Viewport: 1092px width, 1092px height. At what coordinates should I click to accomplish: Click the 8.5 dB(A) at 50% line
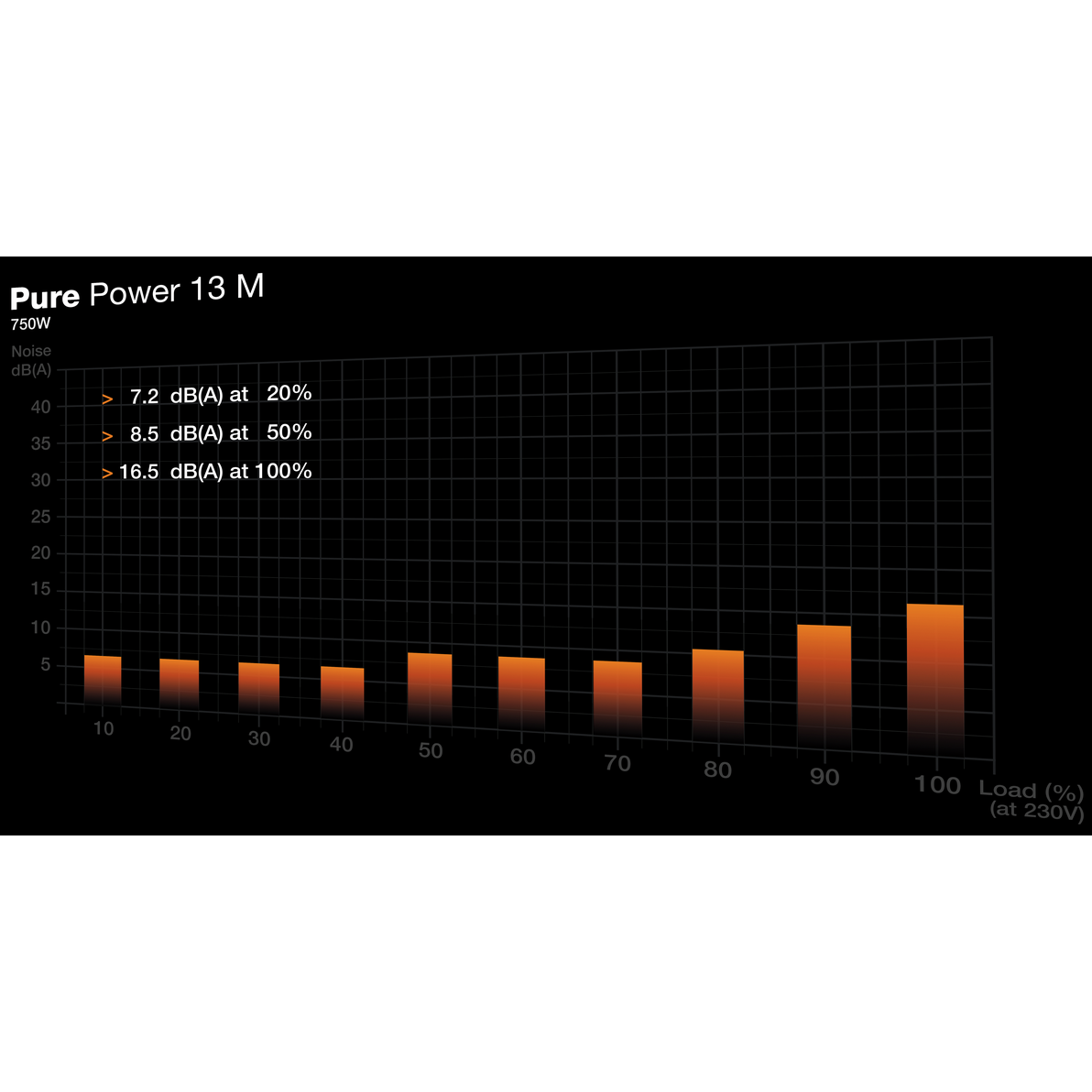click(x=220, y=432)
